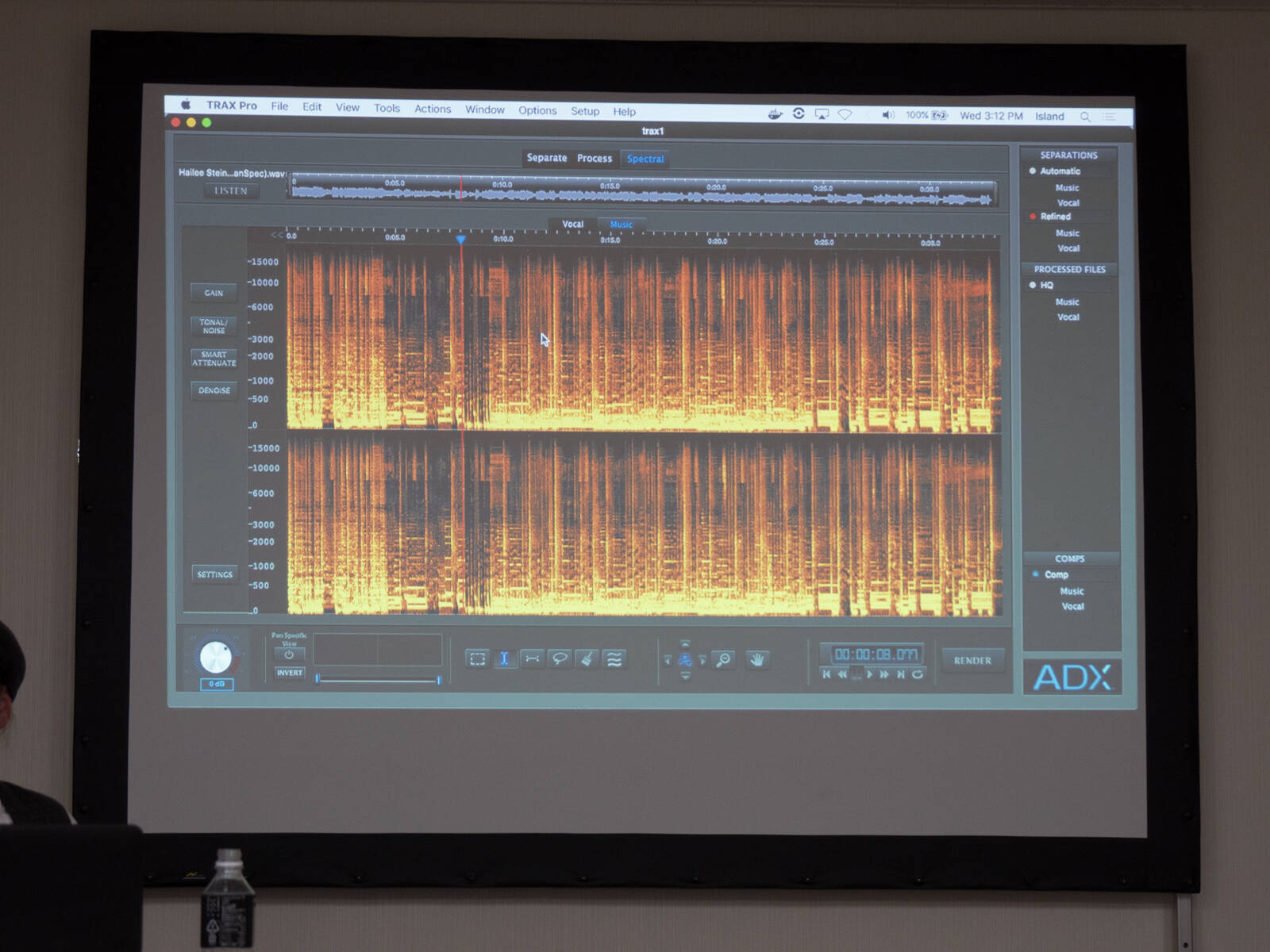This screenshot has width=1270, height=952.
Task: Show the Vocal spectrogram tab
Action: pyautogui.click(x=572, y=225)
